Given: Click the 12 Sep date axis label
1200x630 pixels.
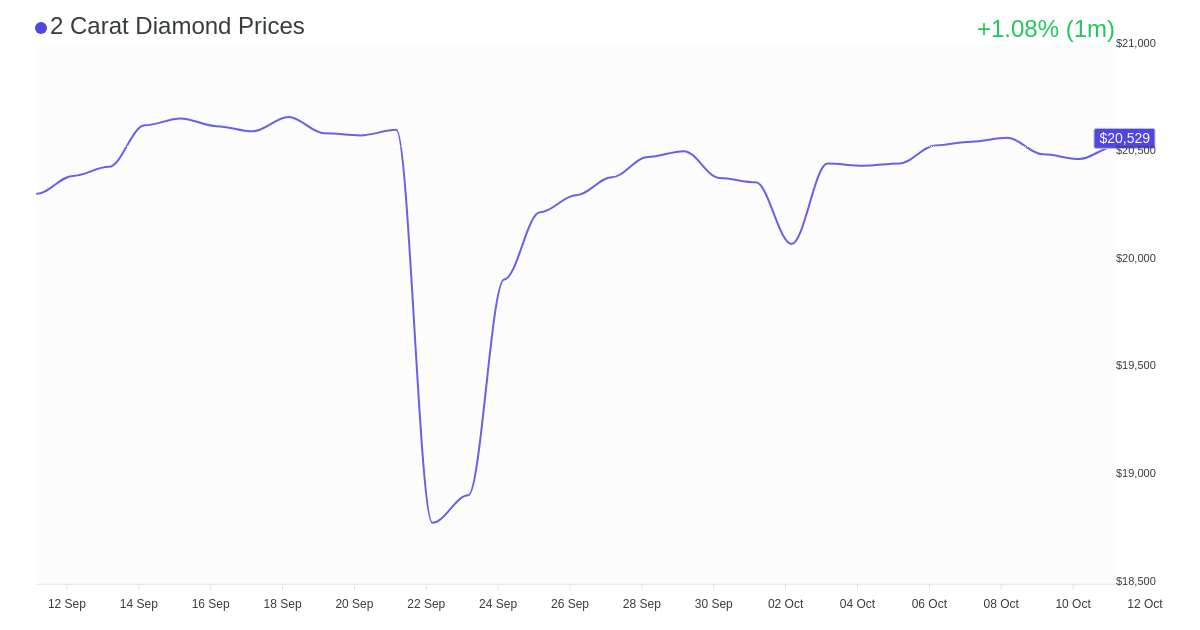Looking at the screenshot, I should point(67,604).
